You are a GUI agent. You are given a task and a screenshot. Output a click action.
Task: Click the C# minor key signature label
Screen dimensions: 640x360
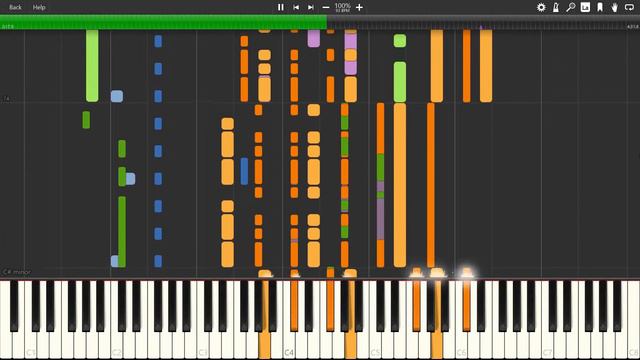pyautogui.click(x=17, y=272)
